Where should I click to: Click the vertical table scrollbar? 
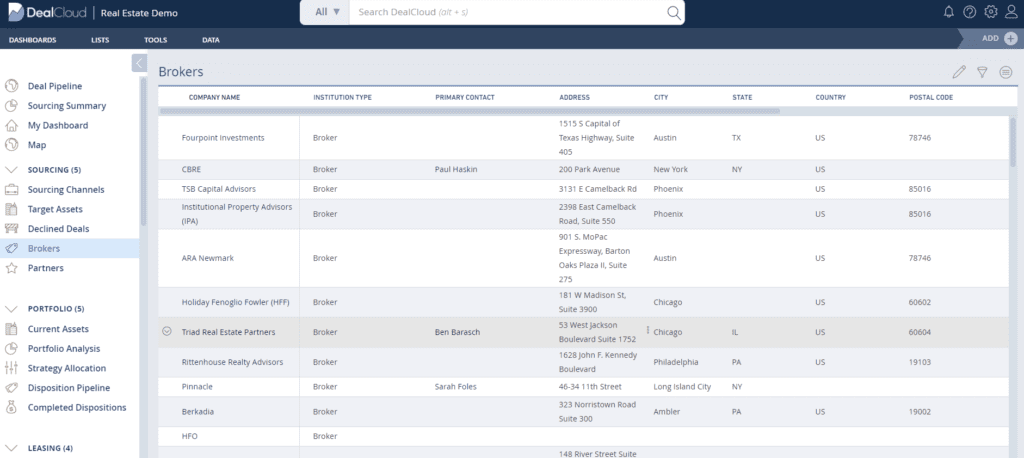(x=1013, y=142)
